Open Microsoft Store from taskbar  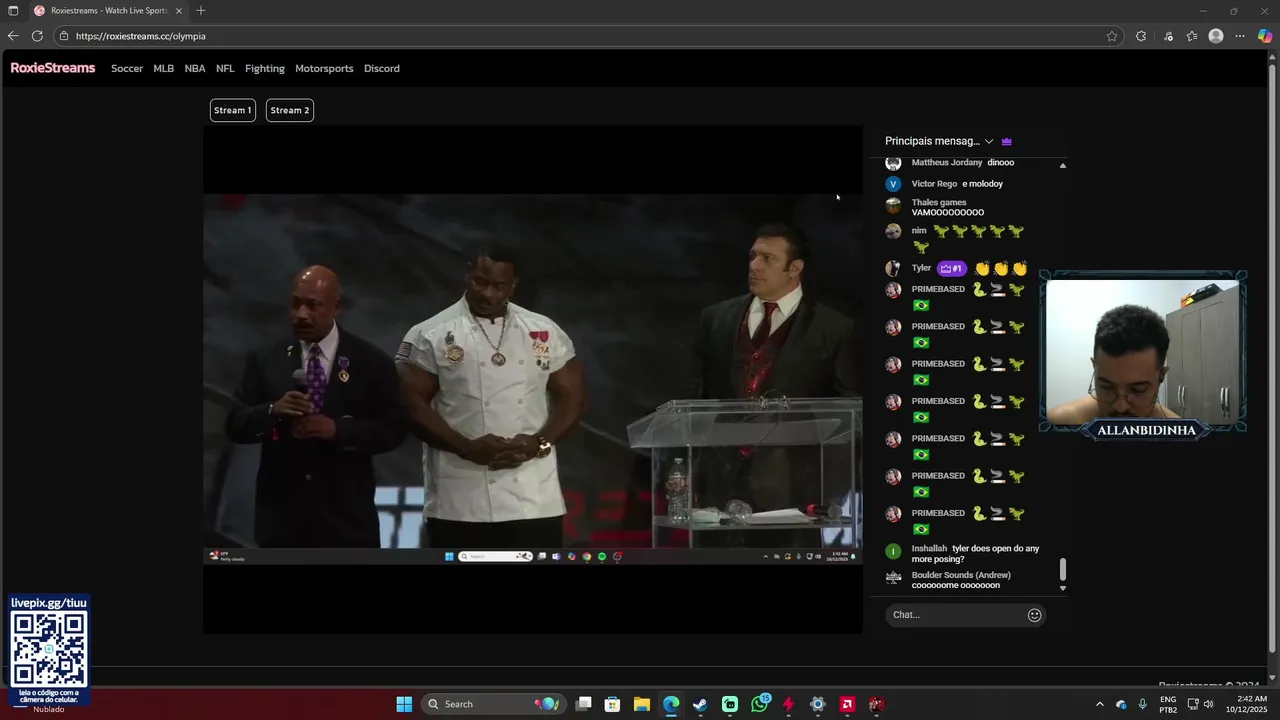click(x=613, y=704)
